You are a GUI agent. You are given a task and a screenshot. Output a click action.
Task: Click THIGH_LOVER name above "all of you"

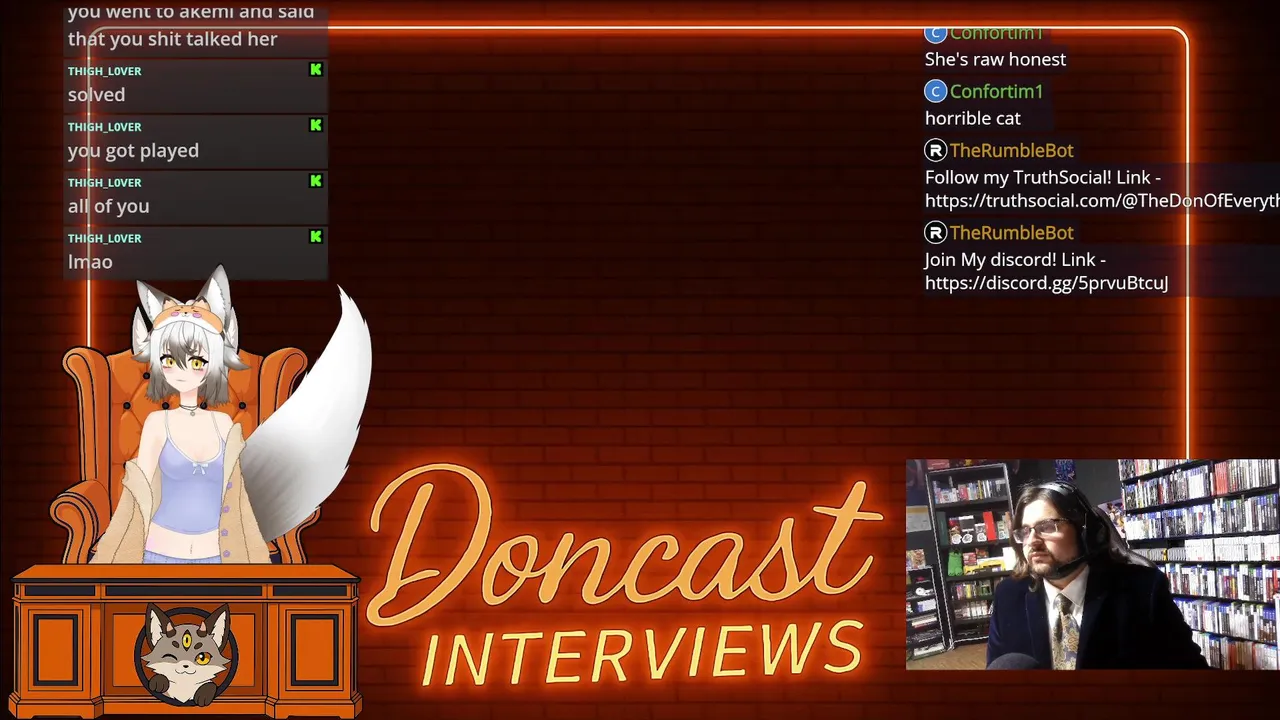coord(104,183)
